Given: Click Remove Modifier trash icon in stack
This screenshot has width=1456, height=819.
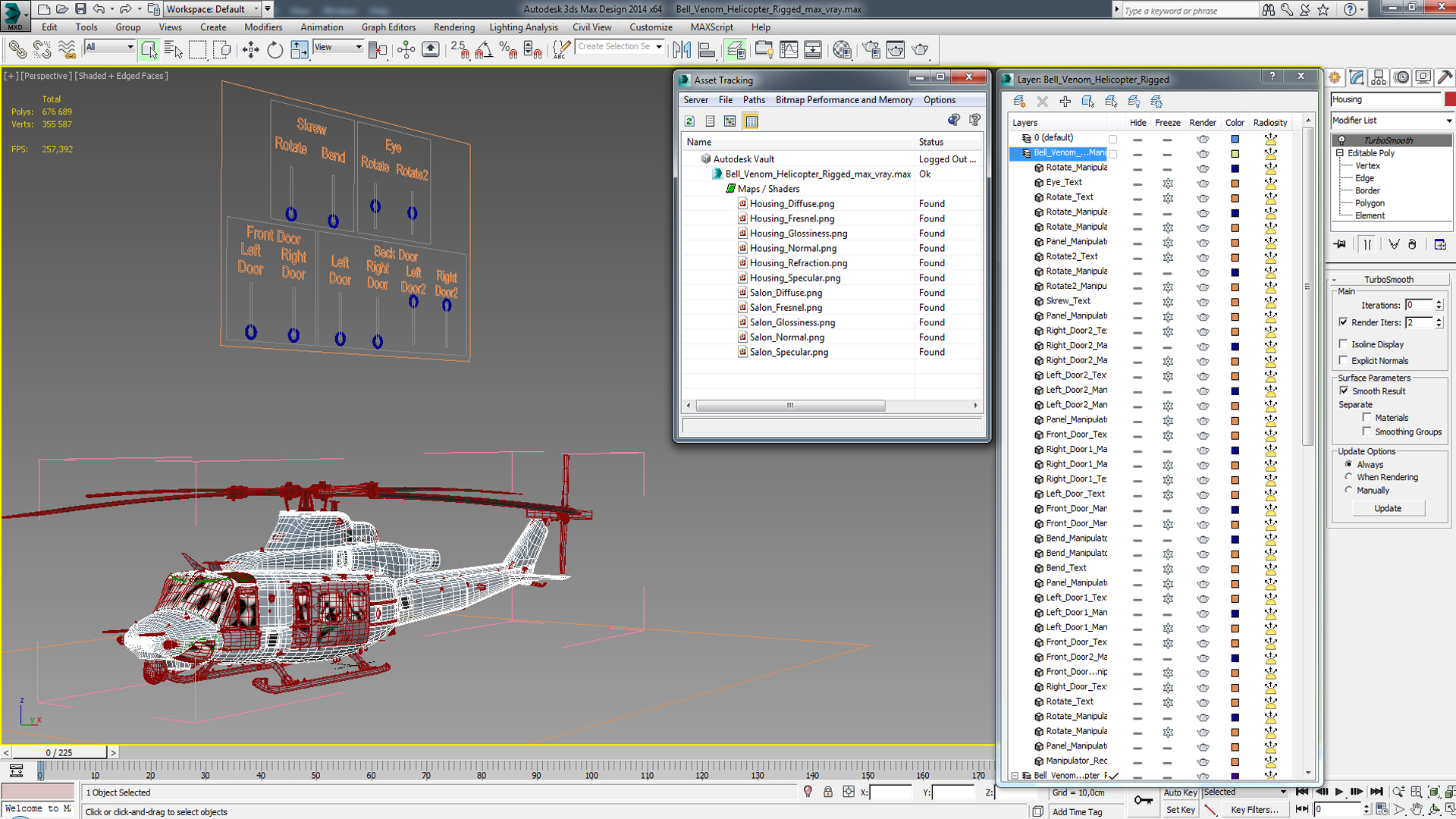Looking at the screenshot, I should pyautogui.click(x=1412, y=244).
